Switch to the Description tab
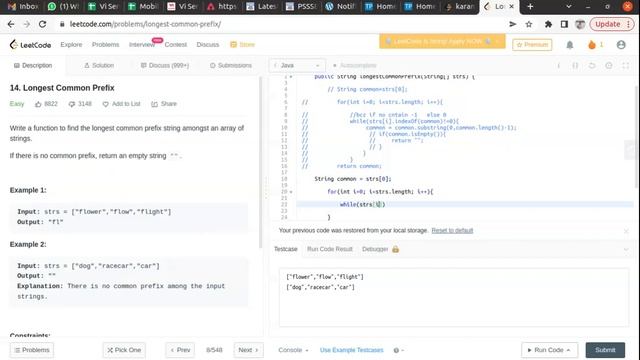640x360 pixels. point(33,65)
